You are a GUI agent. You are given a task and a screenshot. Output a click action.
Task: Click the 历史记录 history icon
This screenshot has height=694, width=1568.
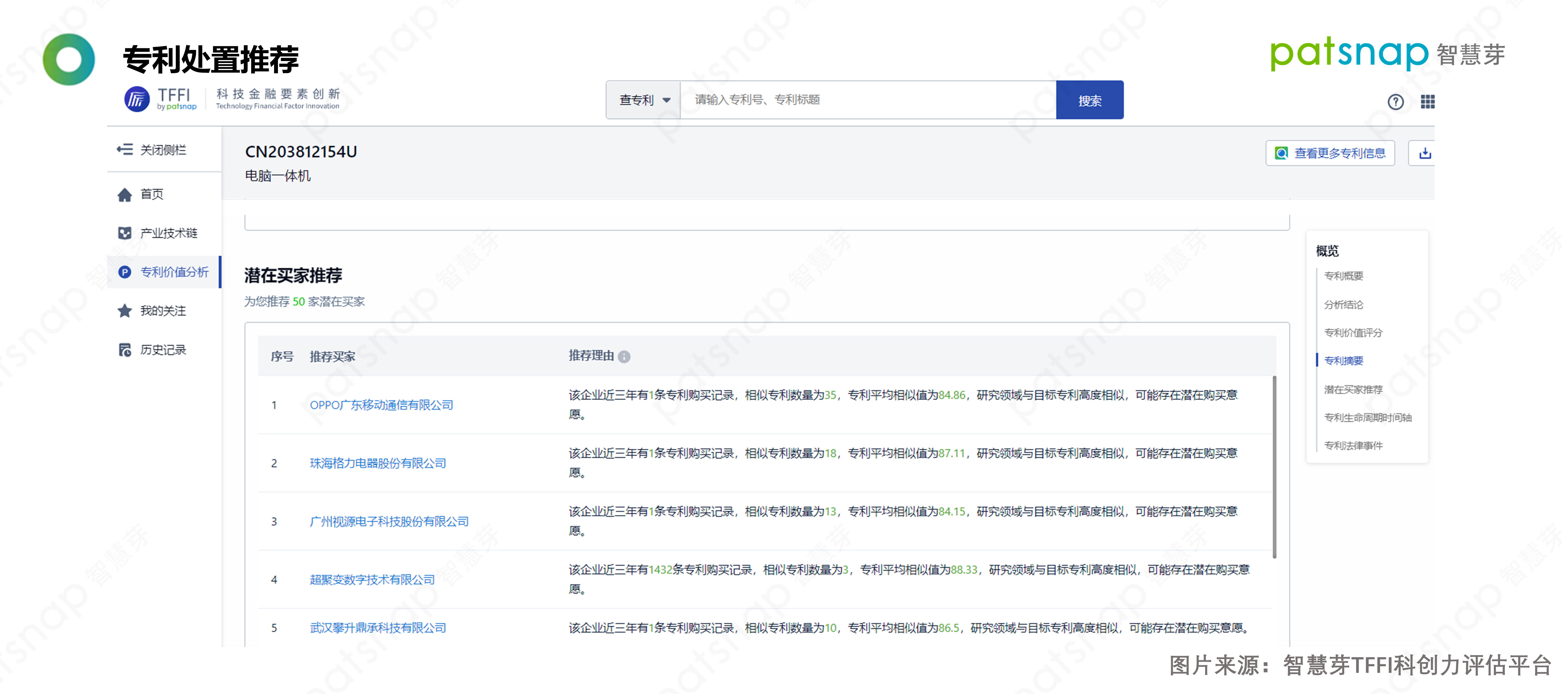[x=125, y=350]
